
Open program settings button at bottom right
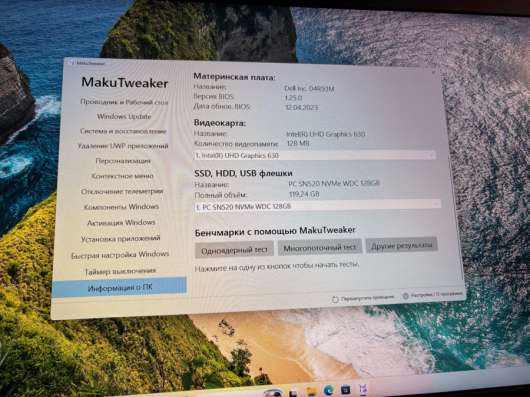pyautogui.click(x=433, y=295)
